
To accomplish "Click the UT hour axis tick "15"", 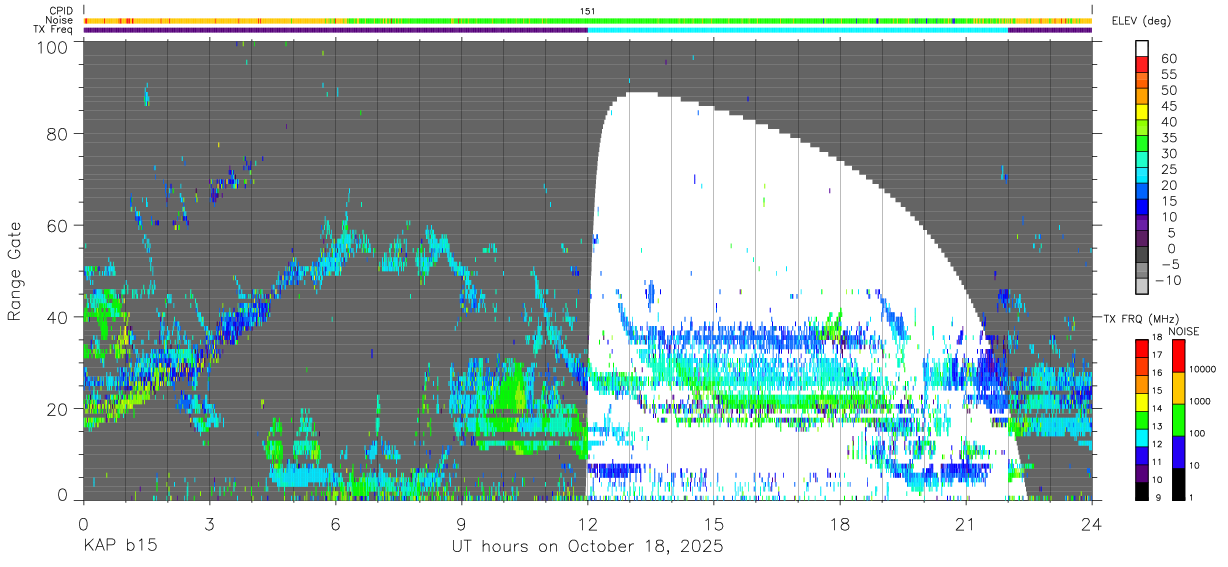I will (713, 524).
